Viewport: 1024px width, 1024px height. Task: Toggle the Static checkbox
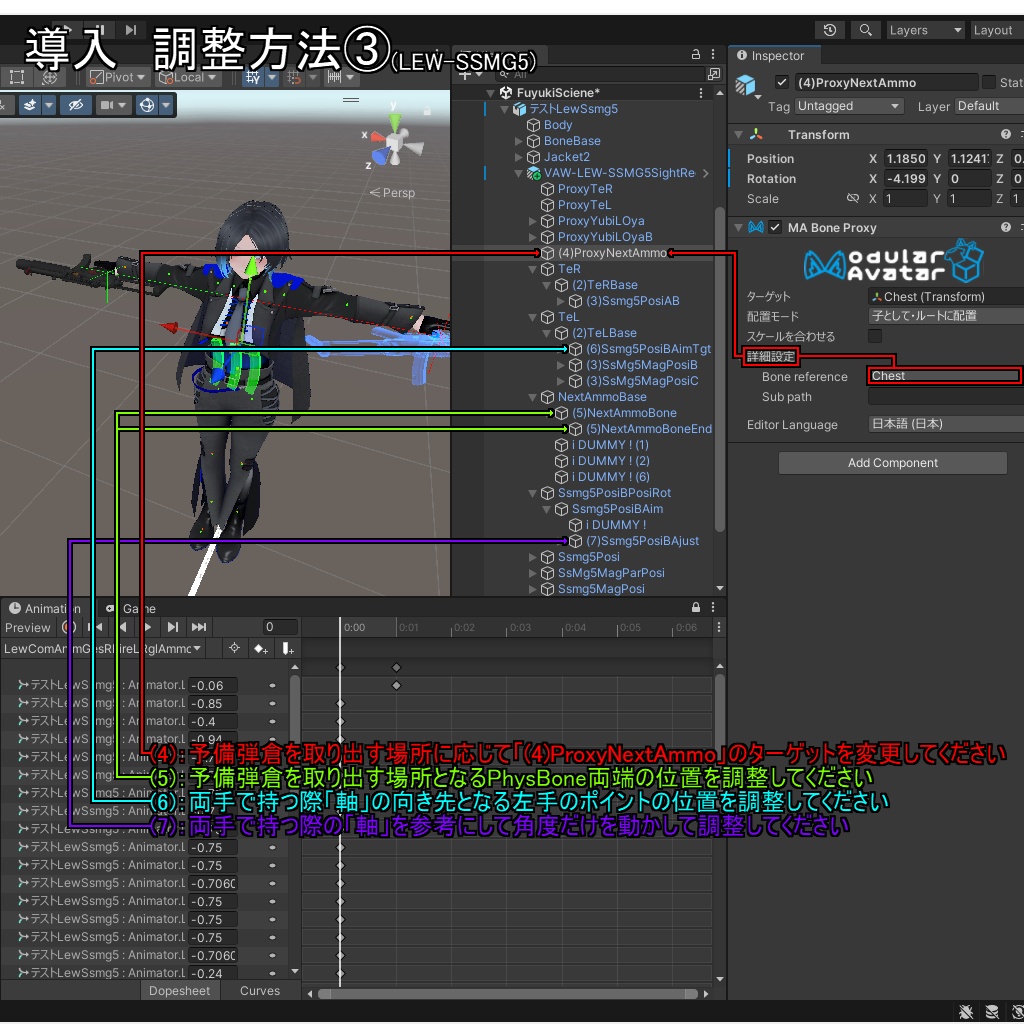pyautogui.click(x=989, y=82)
